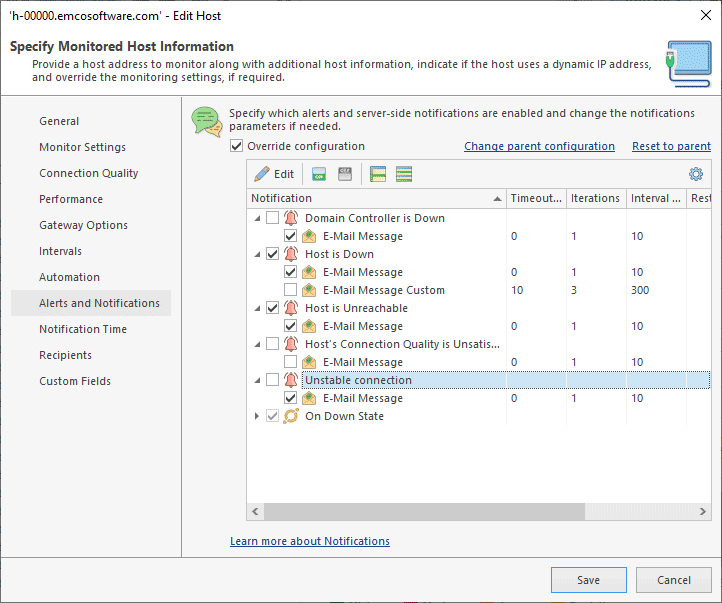Click the bell icon beside Host is Down

[x=291, y=254]
